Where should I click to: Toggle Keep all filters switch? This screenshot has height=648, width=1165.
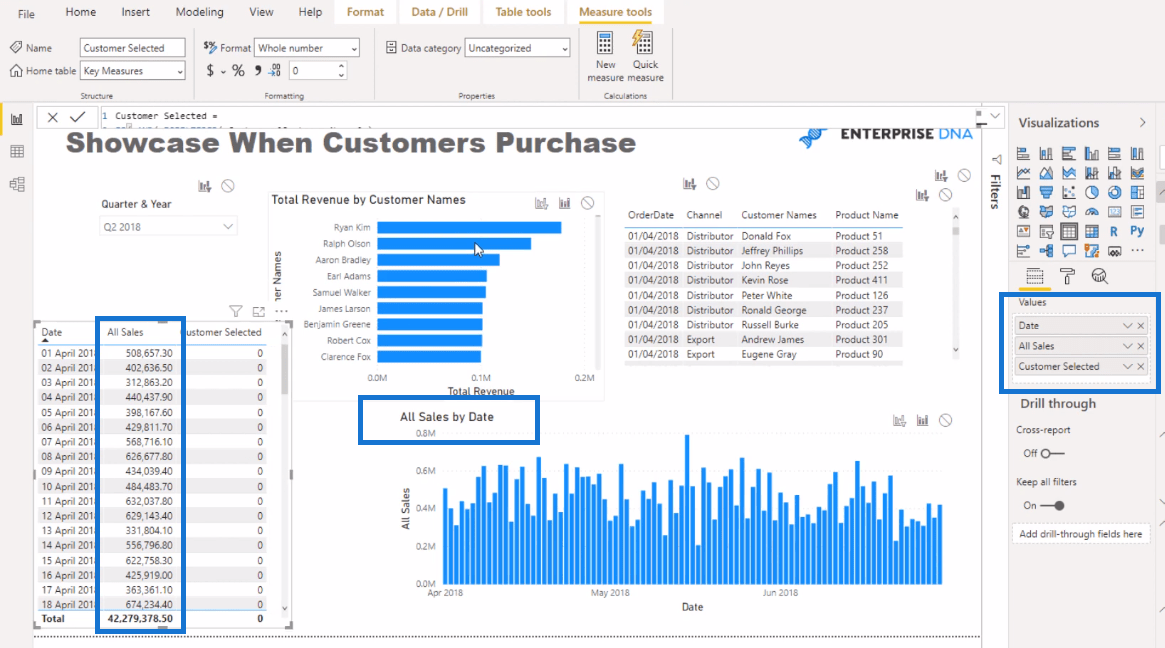pyautogui.click(x=1052, y=505)
